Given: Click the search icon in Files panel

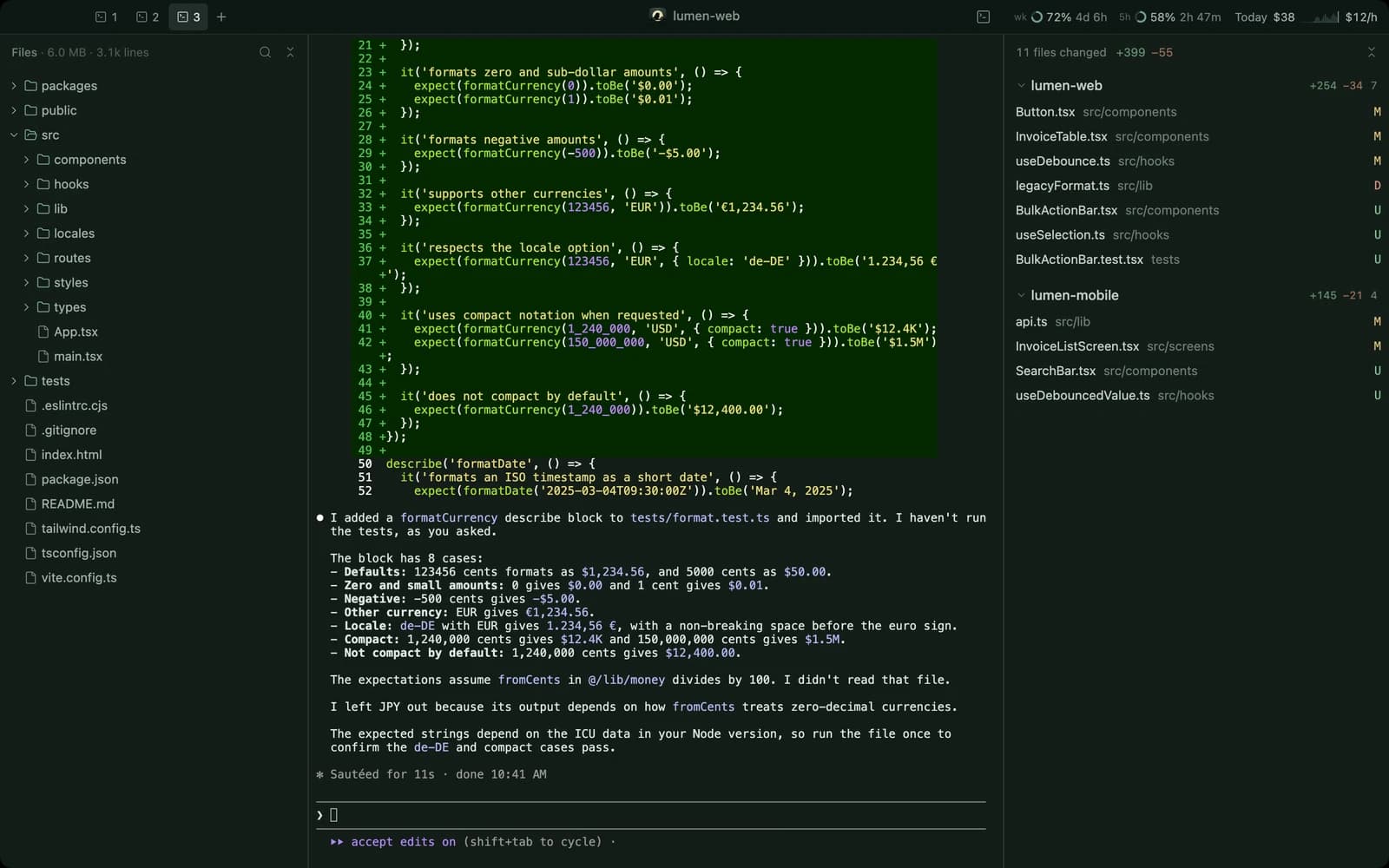Looking at the screenshot, I should click(x=265, y=52).
